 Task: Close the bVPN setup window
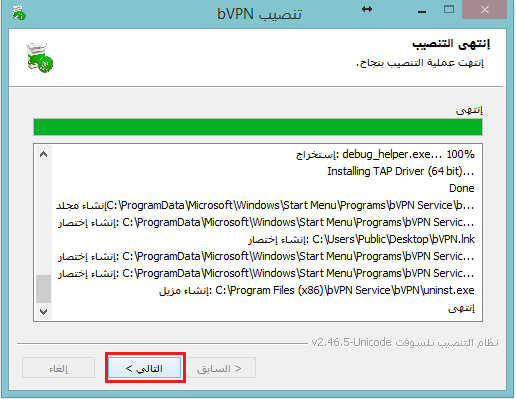click(484, 10)
